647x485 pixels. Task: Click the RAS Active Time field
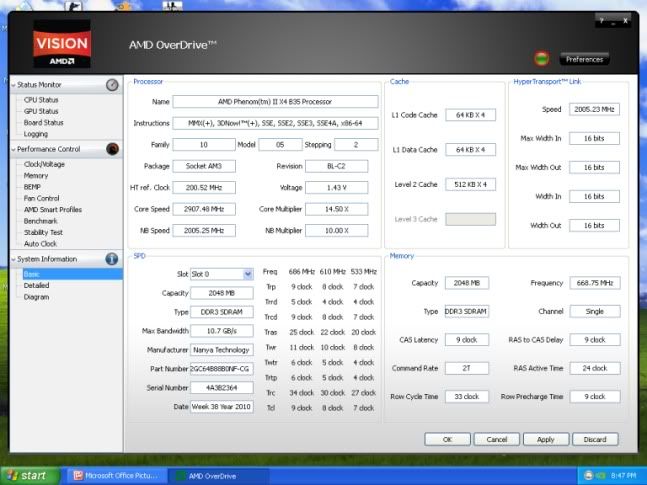(595, 368)
